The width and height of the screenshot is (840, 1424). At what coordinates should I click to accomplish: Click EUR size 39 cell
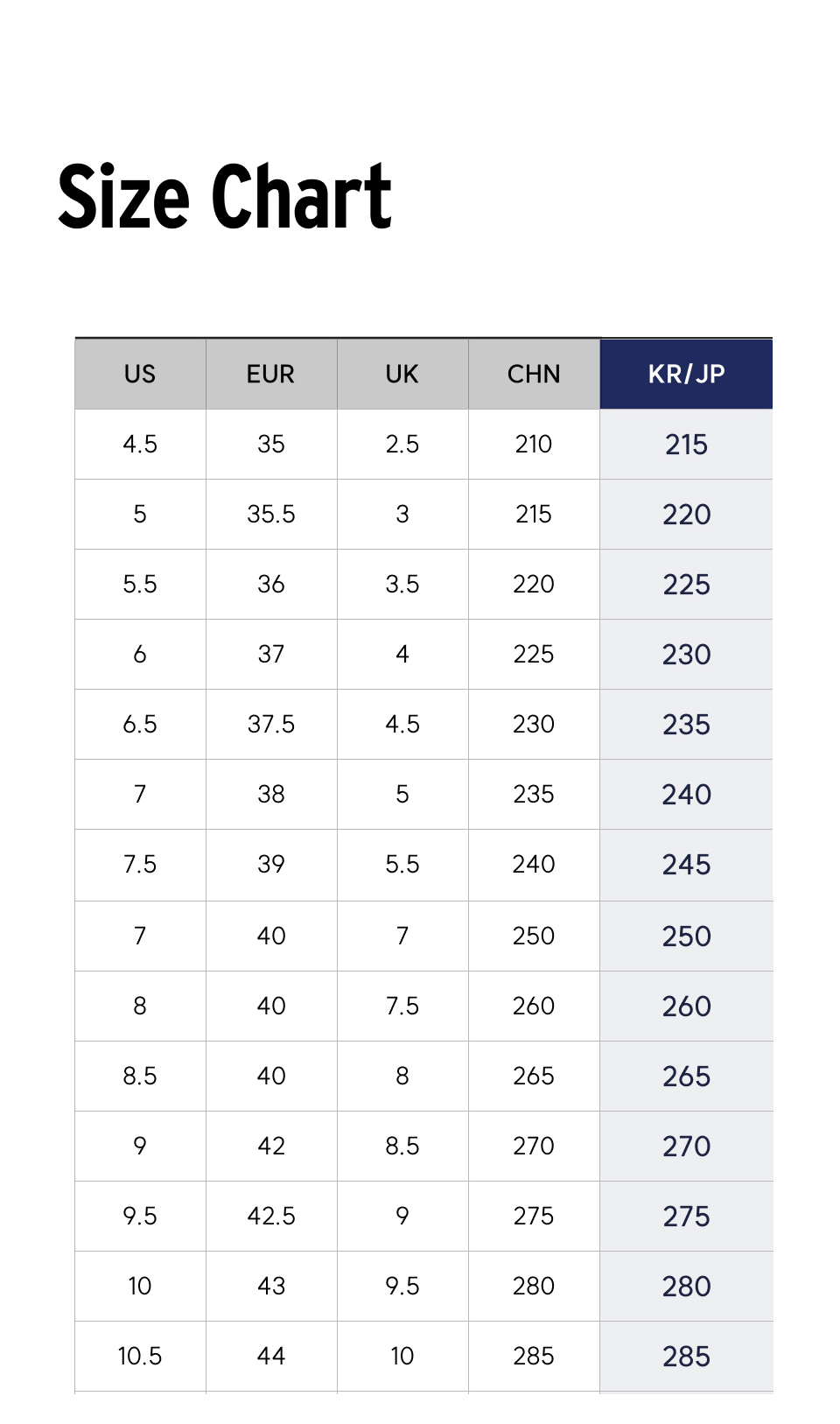pyautogui.click(x=271, y=865)
